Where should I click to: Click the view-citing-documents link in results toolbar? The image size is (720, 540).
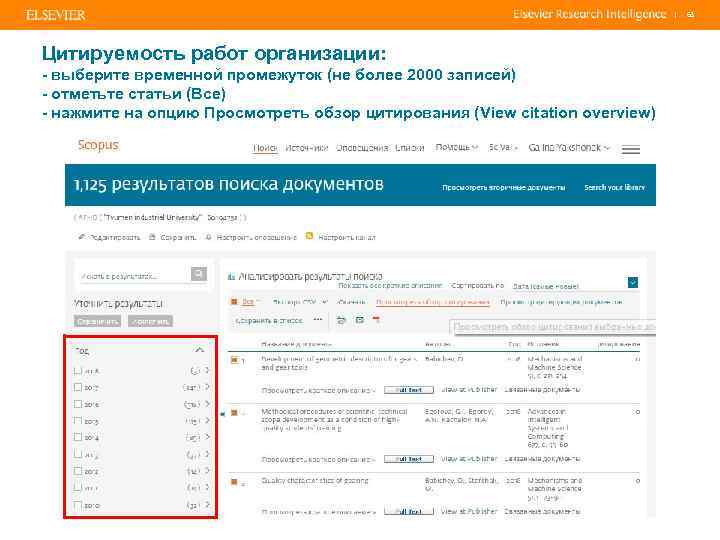(561, 302)
